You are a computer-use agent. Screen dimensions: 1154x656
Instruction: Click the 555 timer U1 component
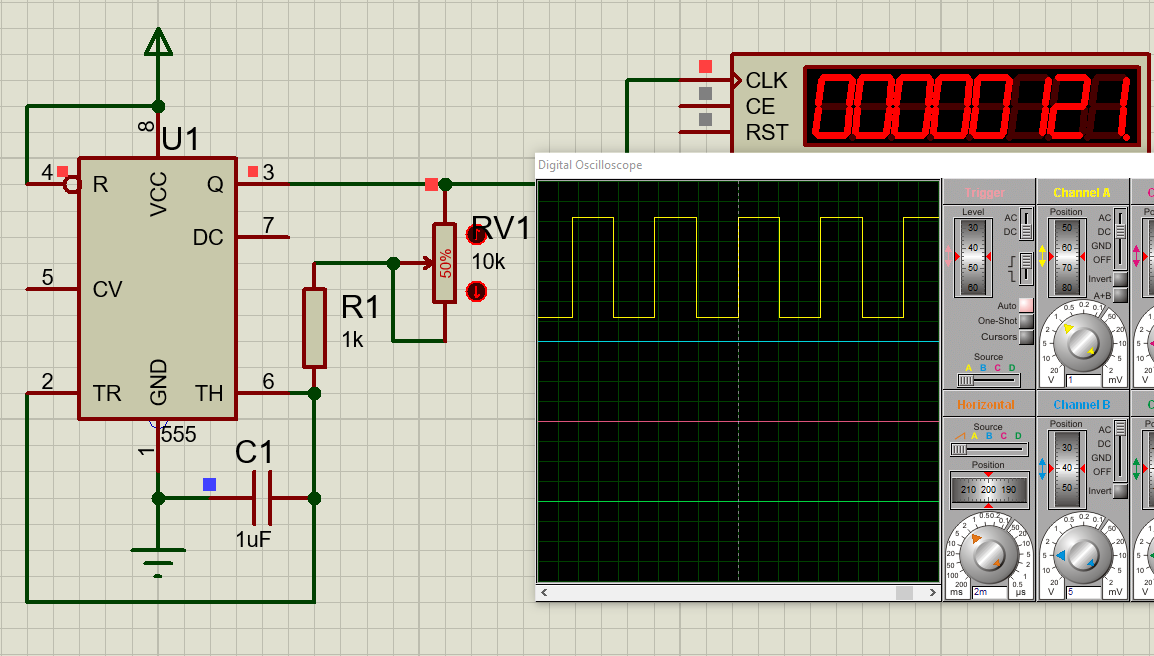(x=157, y=288)
